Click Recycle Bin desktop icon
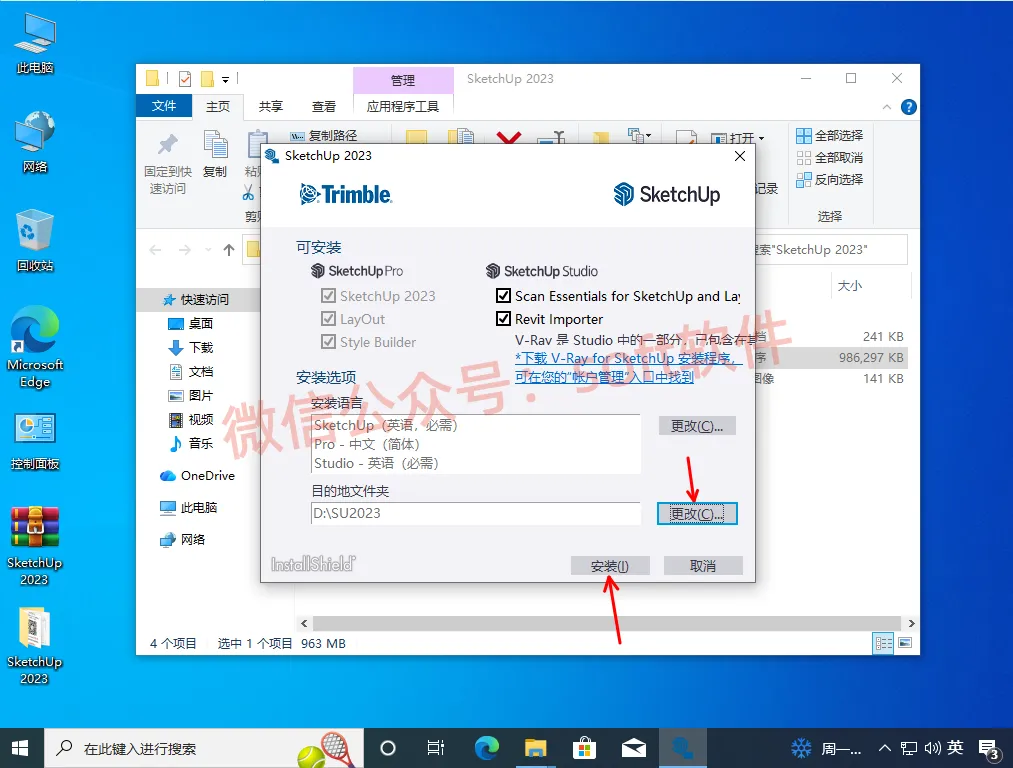The width and height of the screenshot is (1013, 768). (x=35, y=240)
